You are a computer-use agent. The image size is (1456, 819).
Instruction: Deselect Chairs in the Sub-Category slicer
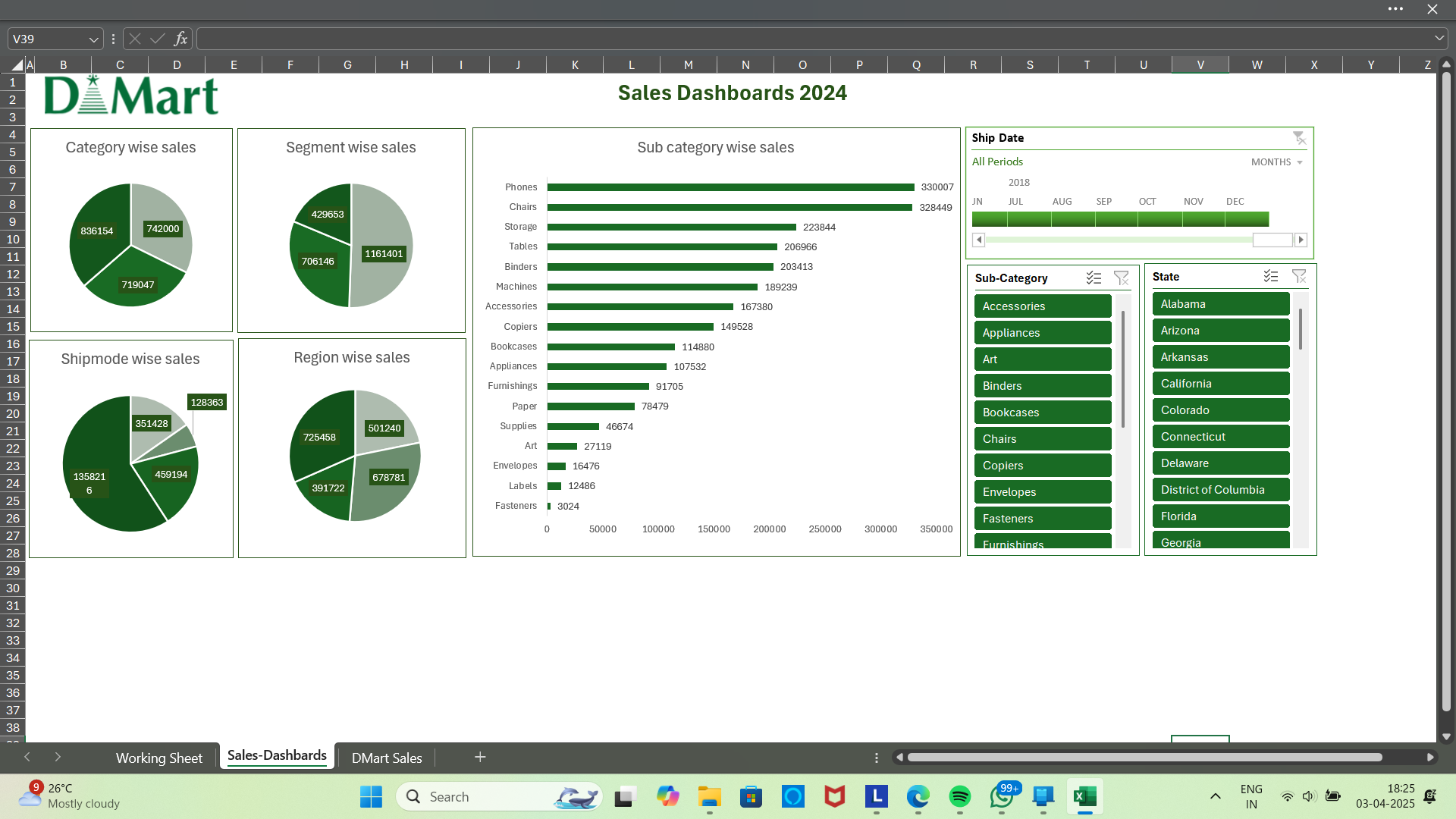click(x=1042, y=438)
